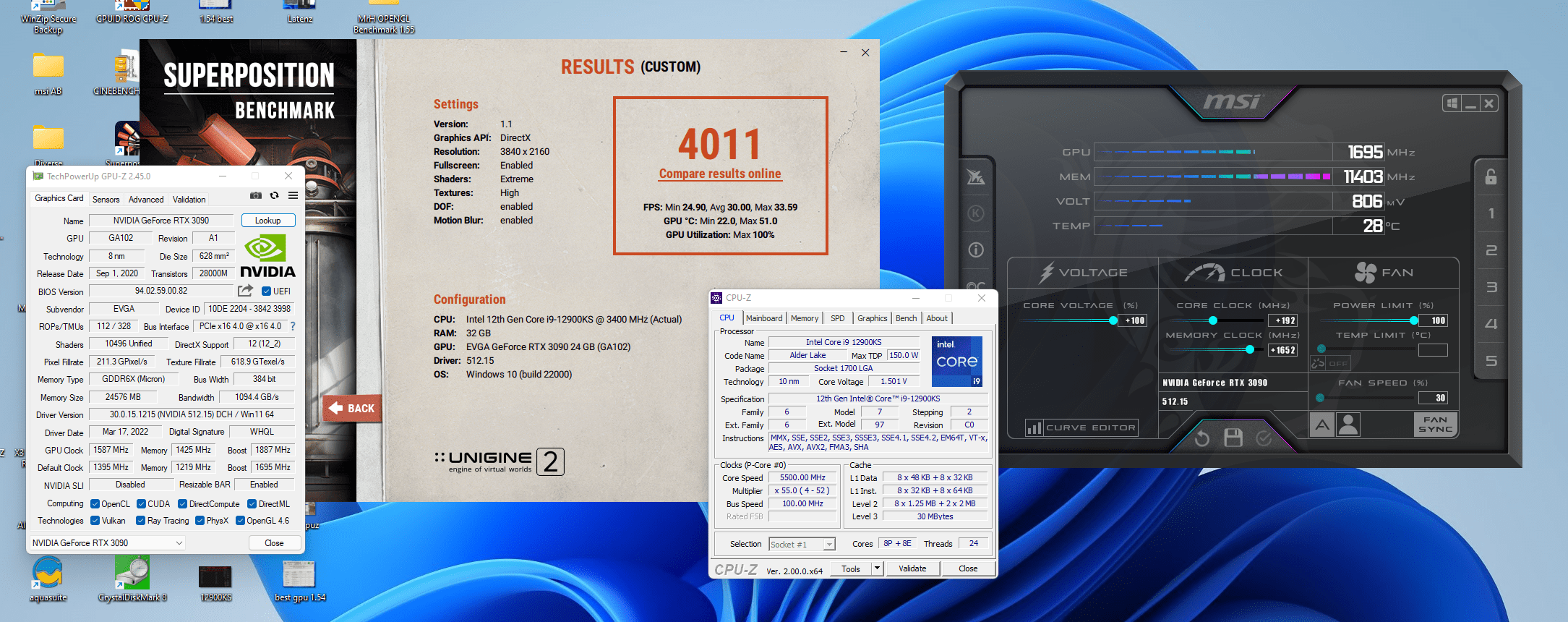Switch to the GPU-Z Validation tab
1568x622 pixels.
(x=189, y=200)
